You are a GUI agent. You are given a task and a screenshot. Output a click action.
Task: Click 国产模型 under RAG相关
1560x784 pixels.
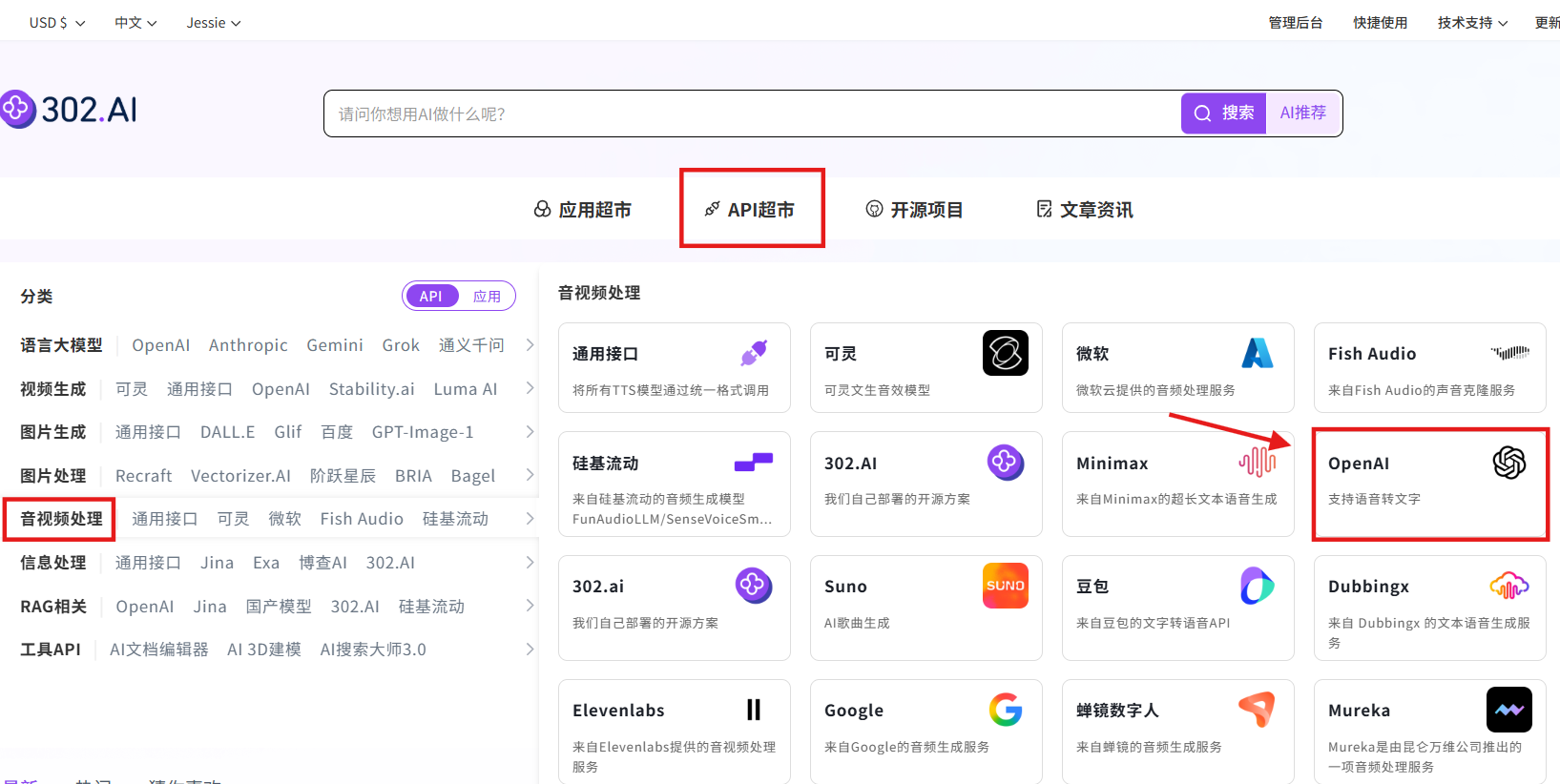point(279,607)
